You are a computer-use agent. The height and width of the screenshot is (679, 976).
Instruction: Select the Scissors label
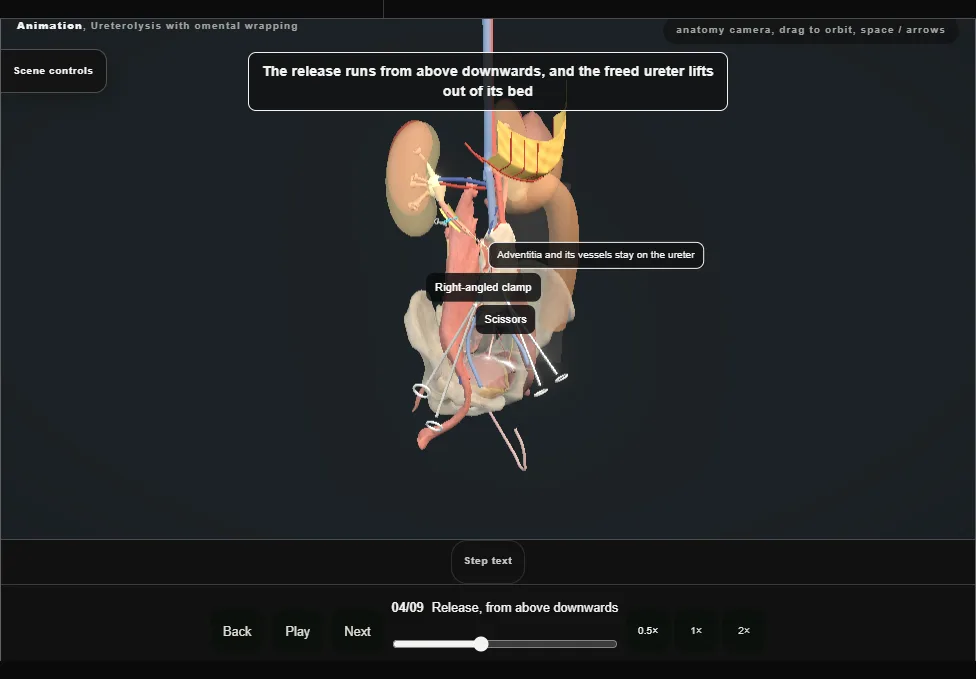coord(505,319)
